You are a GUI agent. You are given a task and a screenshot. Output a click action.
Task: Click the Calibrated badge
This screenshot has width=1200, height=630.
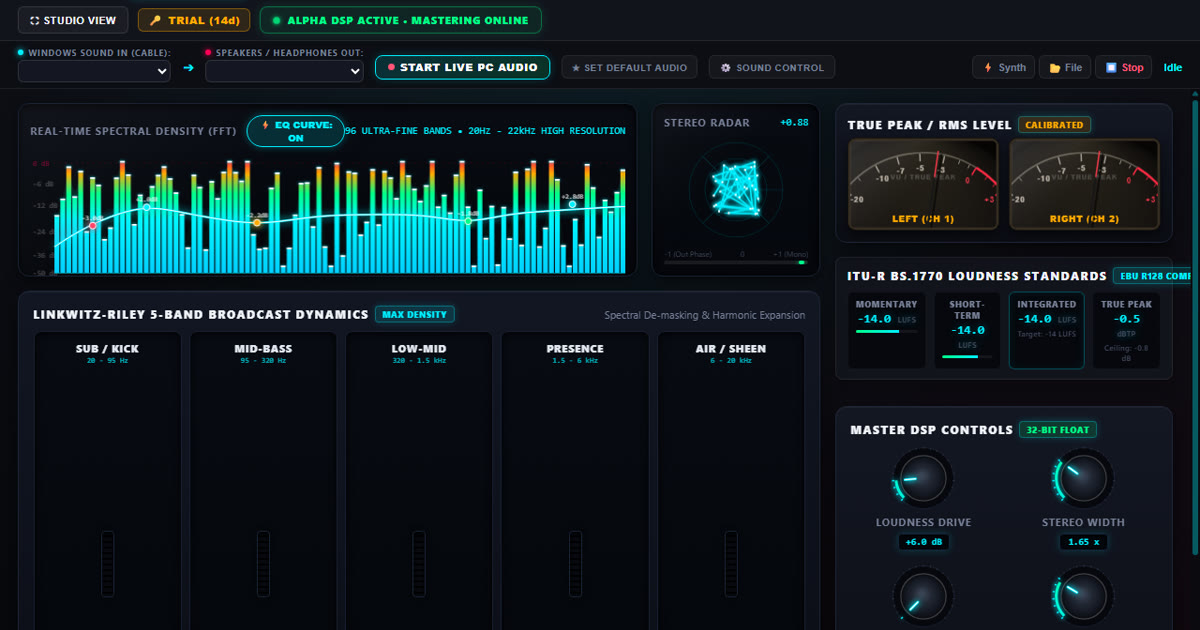coord(1054,125)
